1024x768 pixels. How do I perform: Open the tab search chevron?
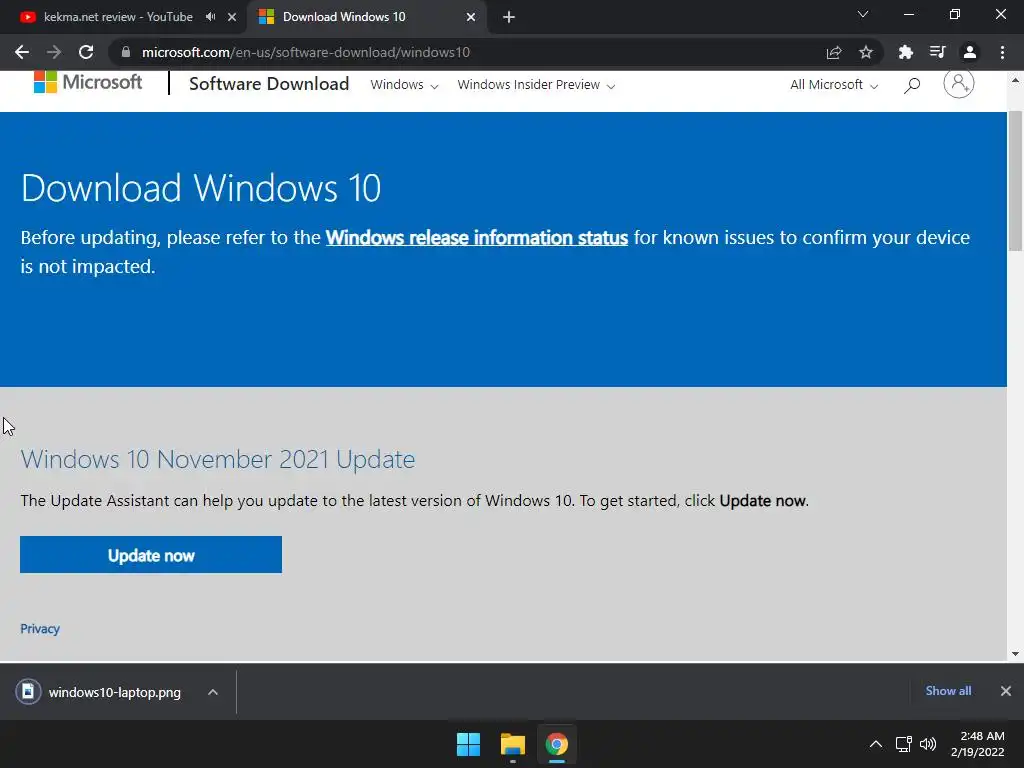pos(863,14)
